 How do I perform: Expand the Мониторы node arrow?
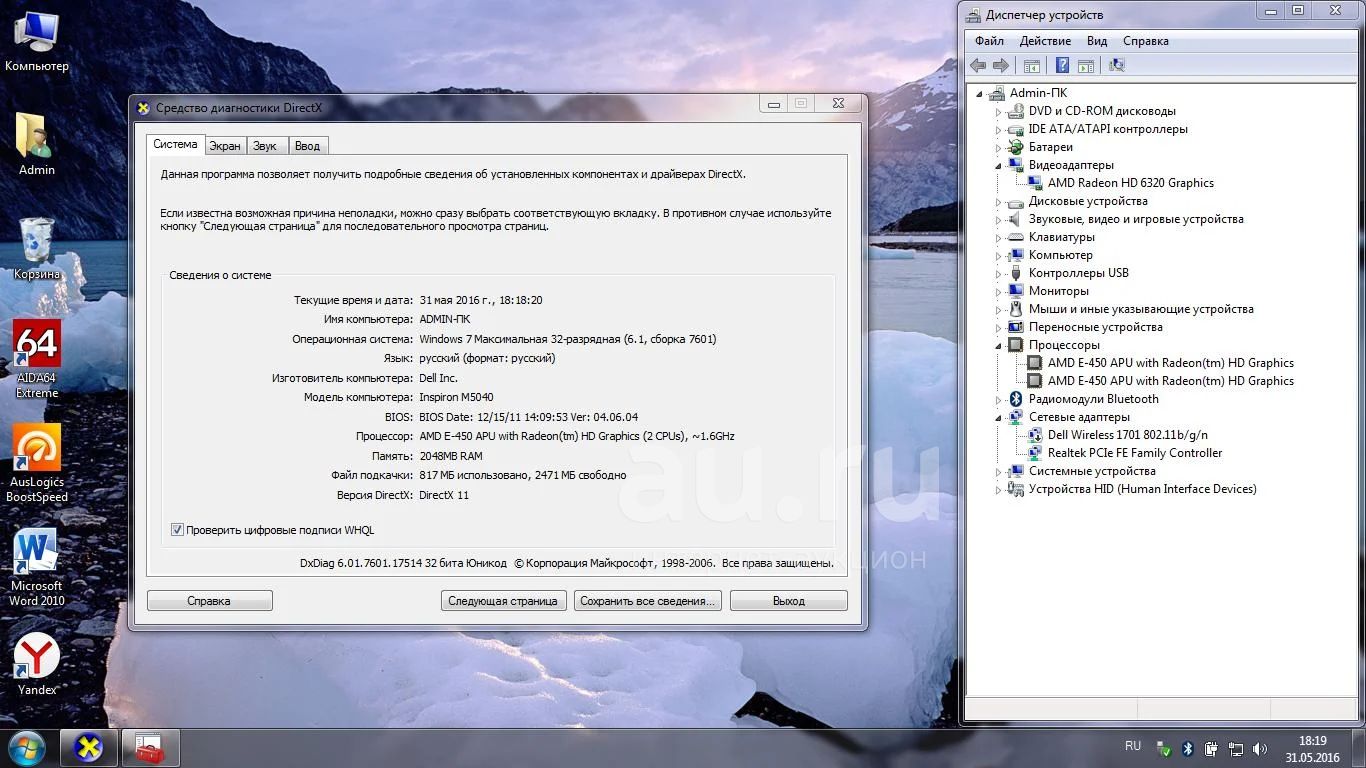point(998,291)
